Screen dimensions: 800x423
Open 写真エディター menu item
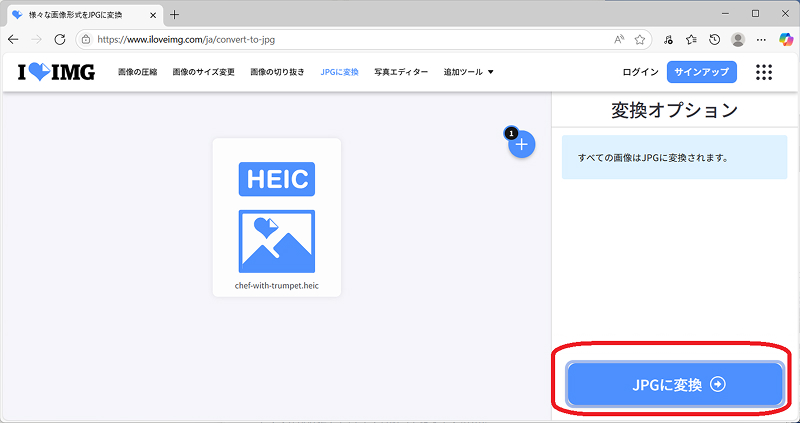coord(401,72)
